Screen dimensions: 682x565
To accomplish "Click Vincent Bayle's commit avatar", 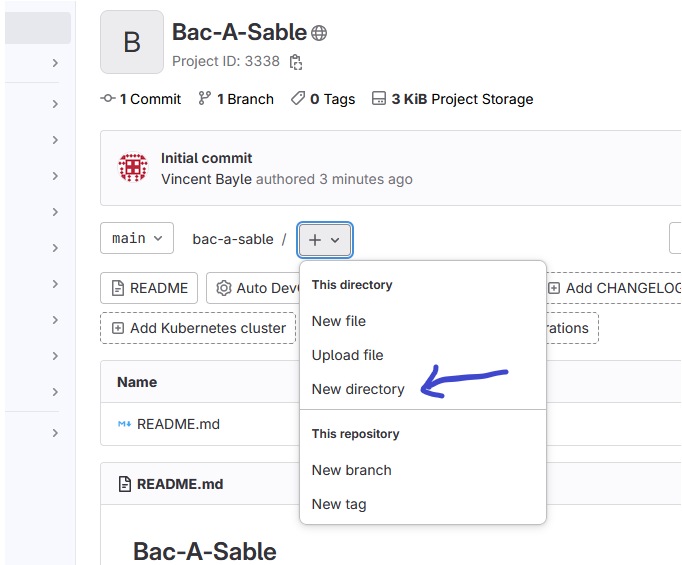I will pyautogui.click(x=133, y=168).
